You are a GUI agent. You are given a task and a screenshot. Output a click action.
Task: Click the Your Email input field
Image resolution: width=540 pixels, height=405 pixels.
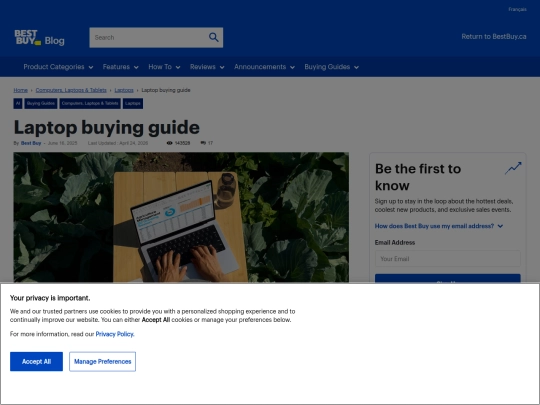[448, 259]
